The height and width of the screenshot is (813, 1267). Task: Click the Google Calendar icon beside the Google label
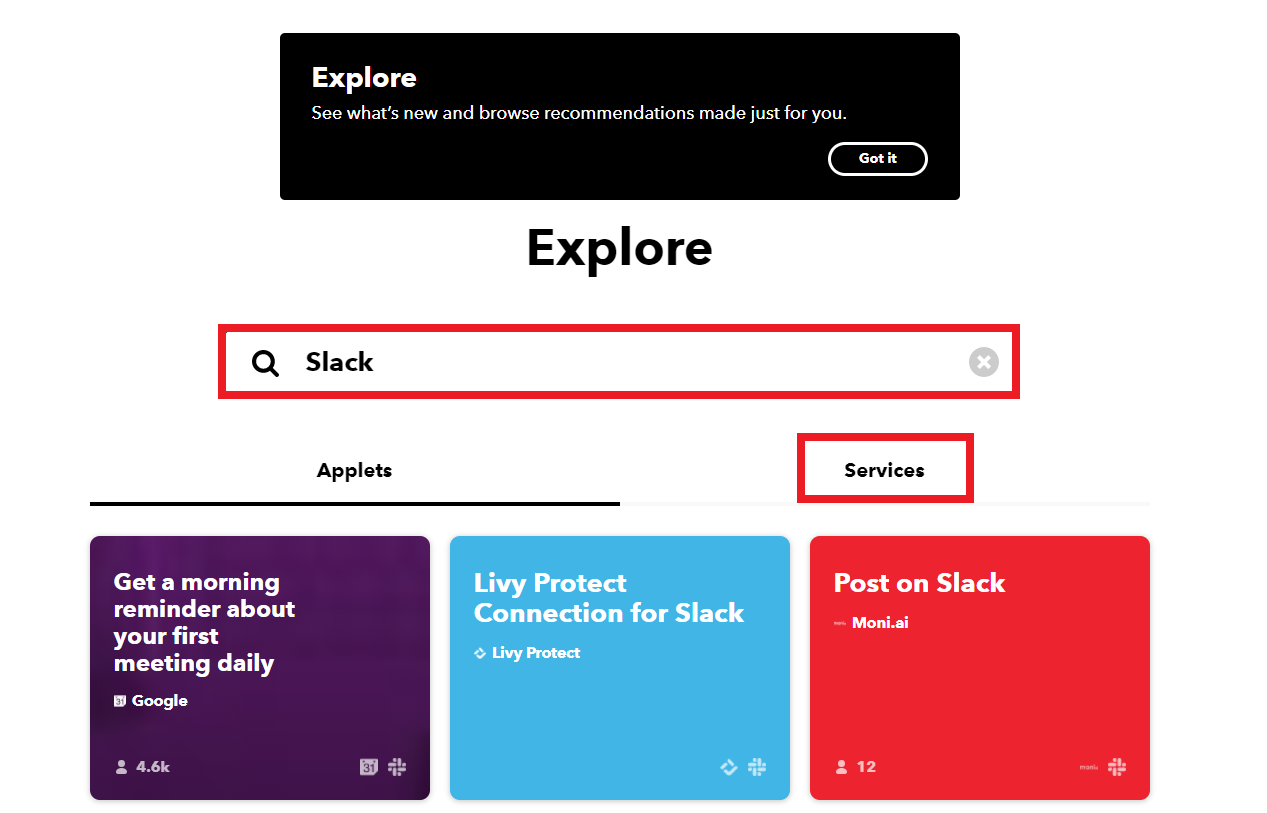tap(119, 700)
